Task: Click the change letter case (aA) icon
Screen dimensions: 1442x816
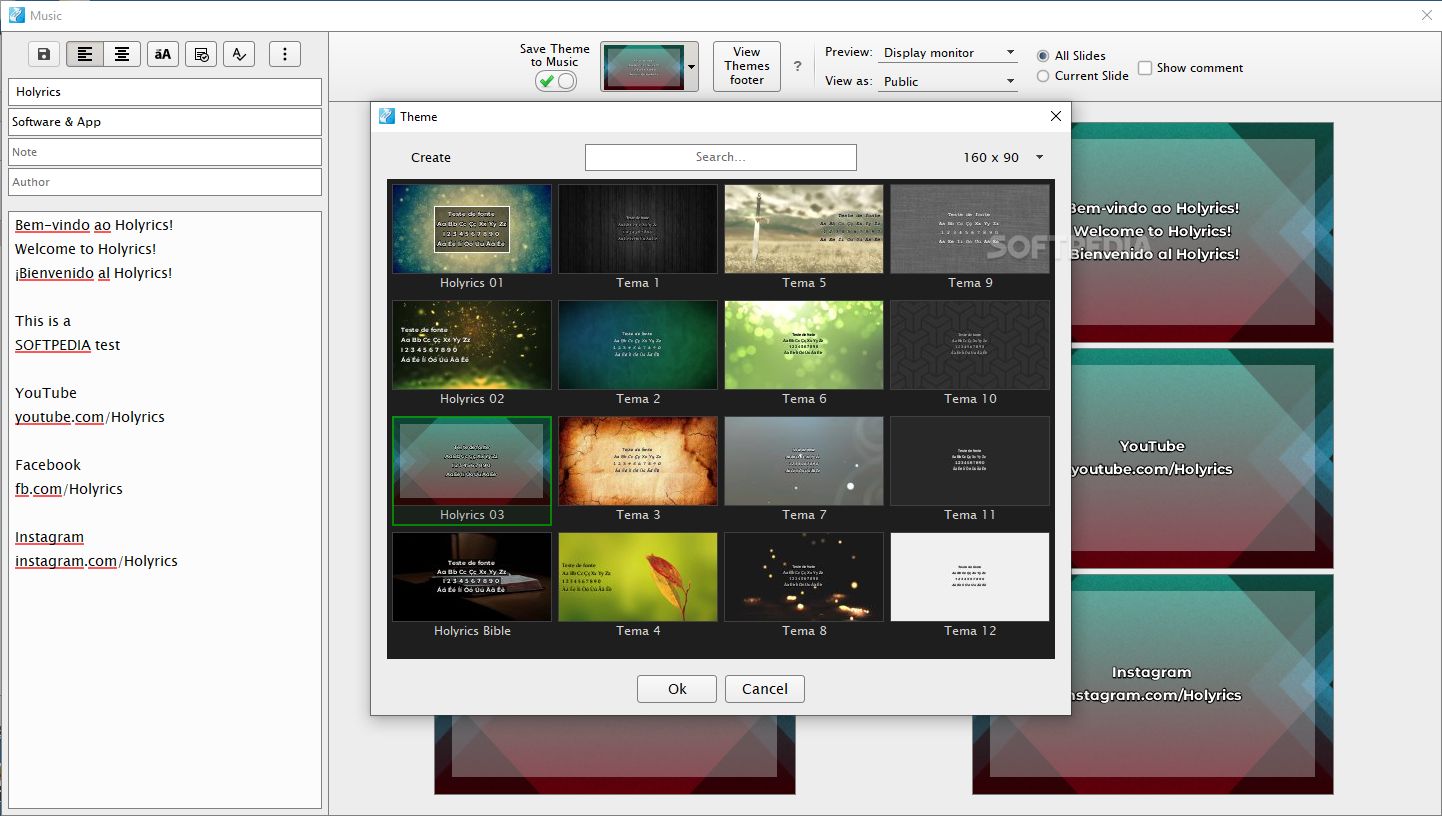Action: [x=163, y=54]
